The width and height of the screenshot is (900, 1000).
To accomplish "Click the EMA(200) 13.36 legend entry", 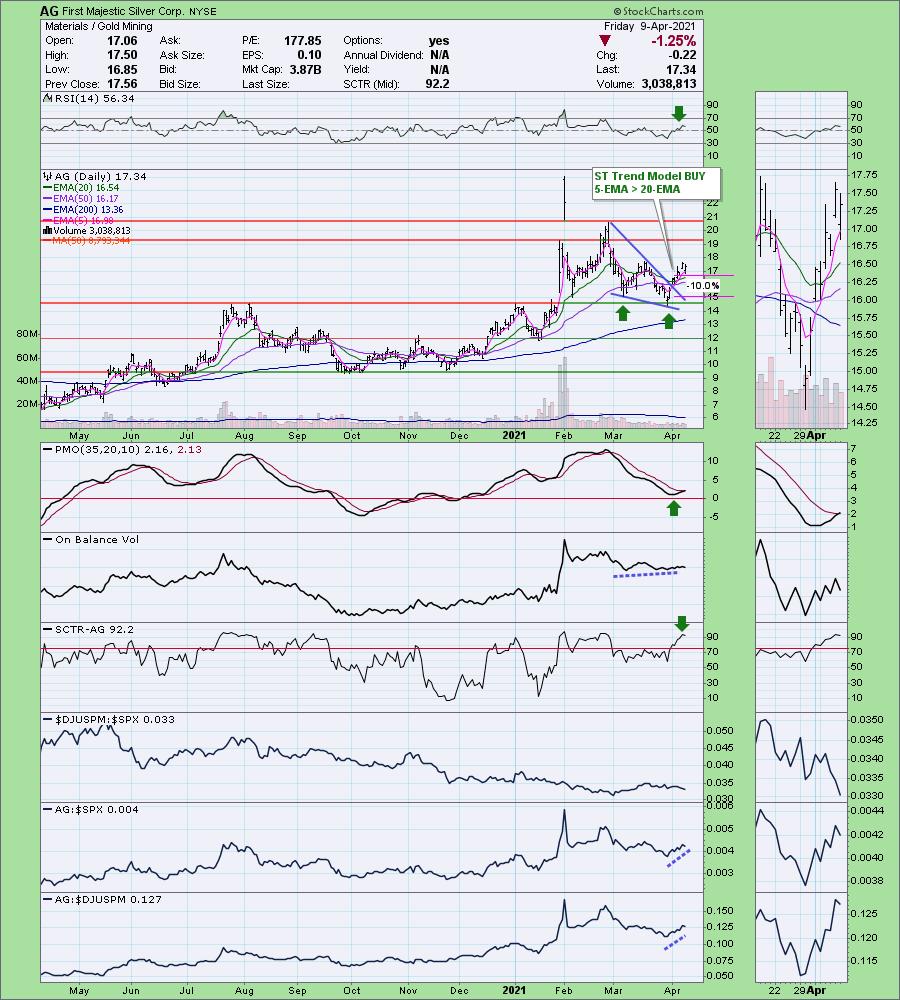I will point(84,209).
